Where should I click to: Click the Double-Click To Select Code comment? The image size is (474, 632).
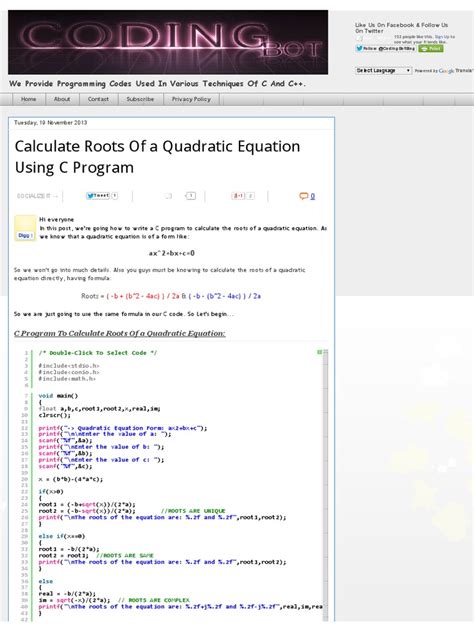pyautogui.click(x=98, y=353)
